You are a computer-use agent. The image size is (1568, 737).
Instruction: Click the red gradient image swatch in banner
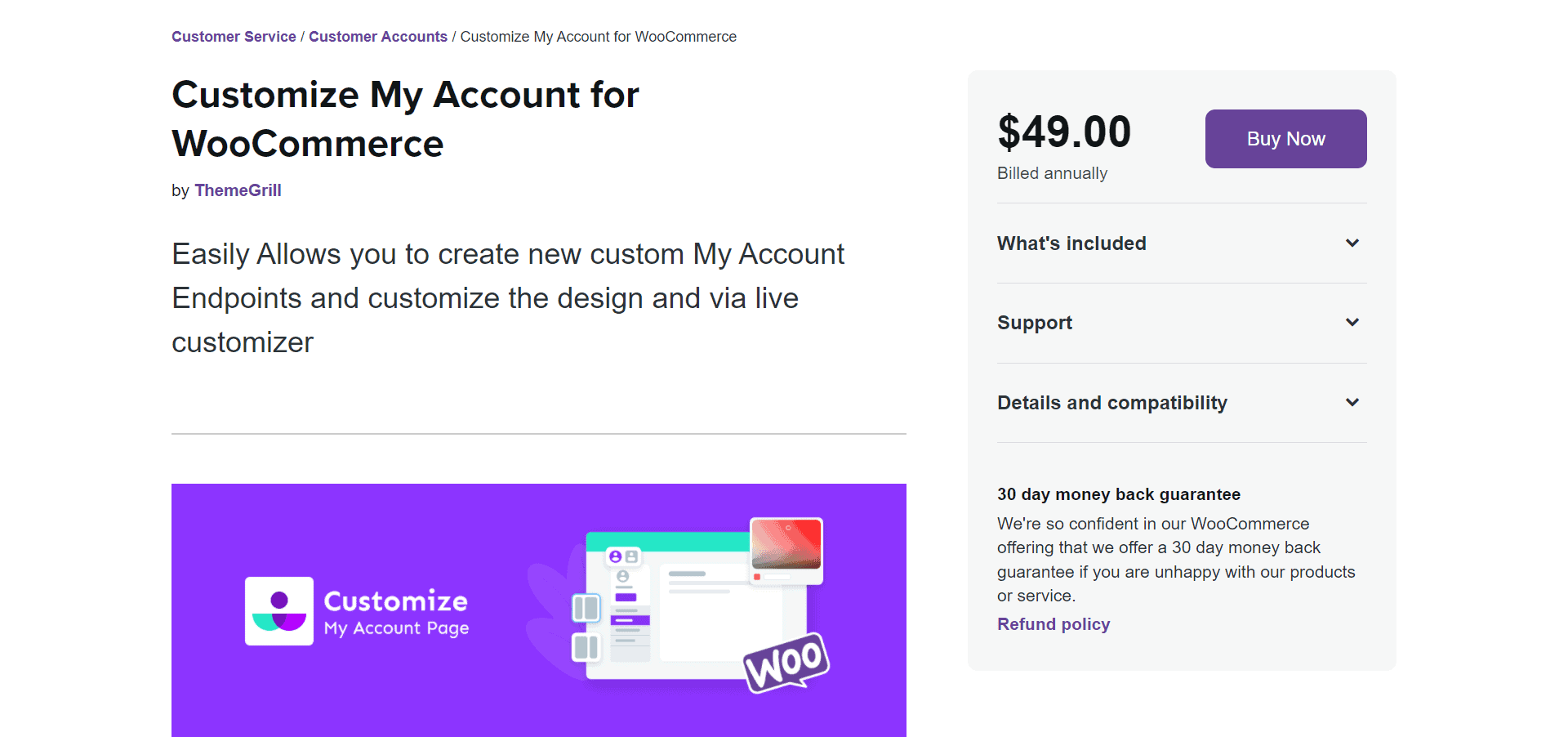tap(786, 543)
